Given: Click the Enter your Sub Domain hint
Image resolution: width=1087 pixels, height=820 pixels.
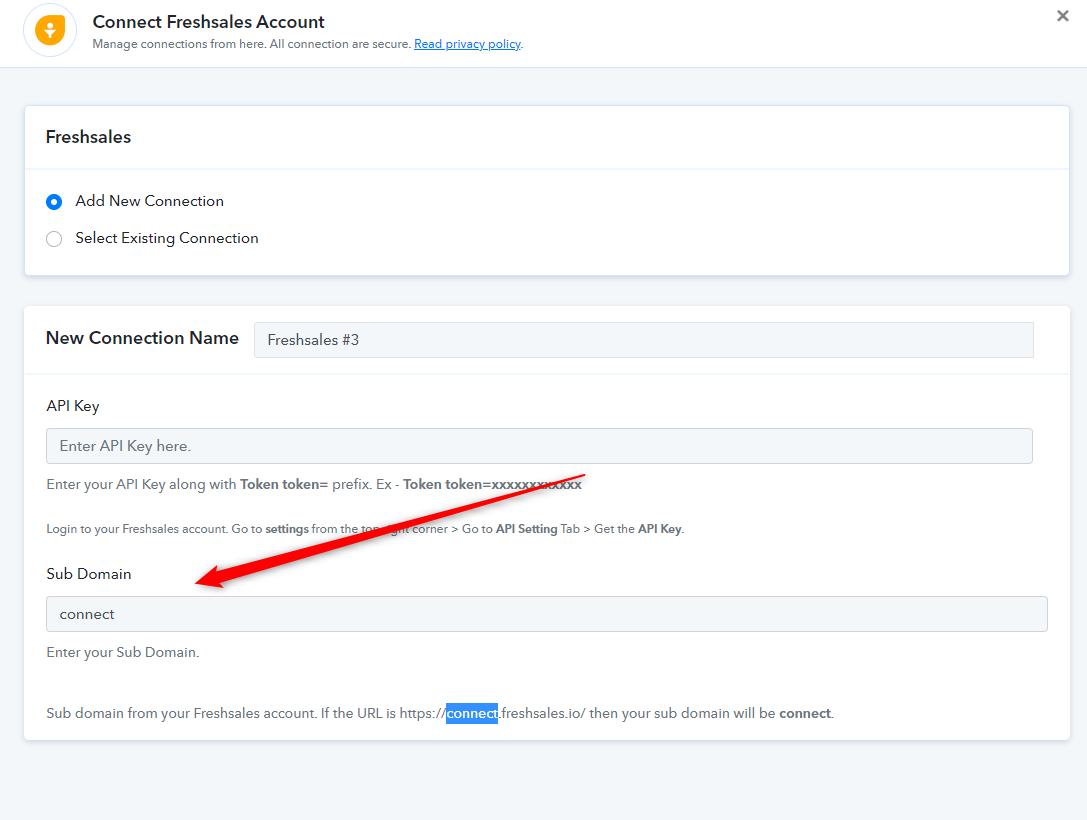Looking at the screenshot, I should pyautogui.click(x=123, y=652).
